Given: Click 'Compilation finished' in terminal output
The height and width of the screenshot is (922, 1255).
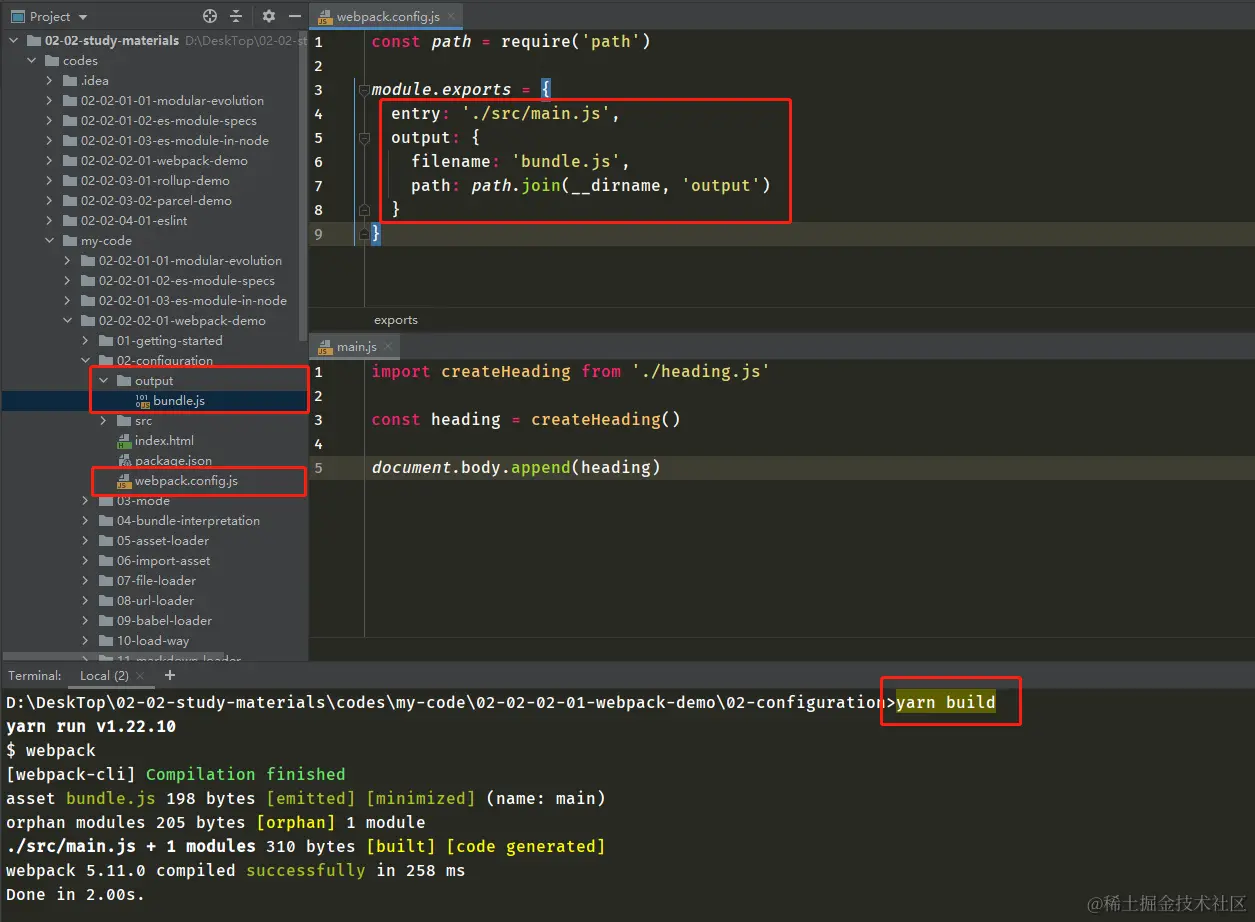Looking at the screenshot, I should (246, 774).
